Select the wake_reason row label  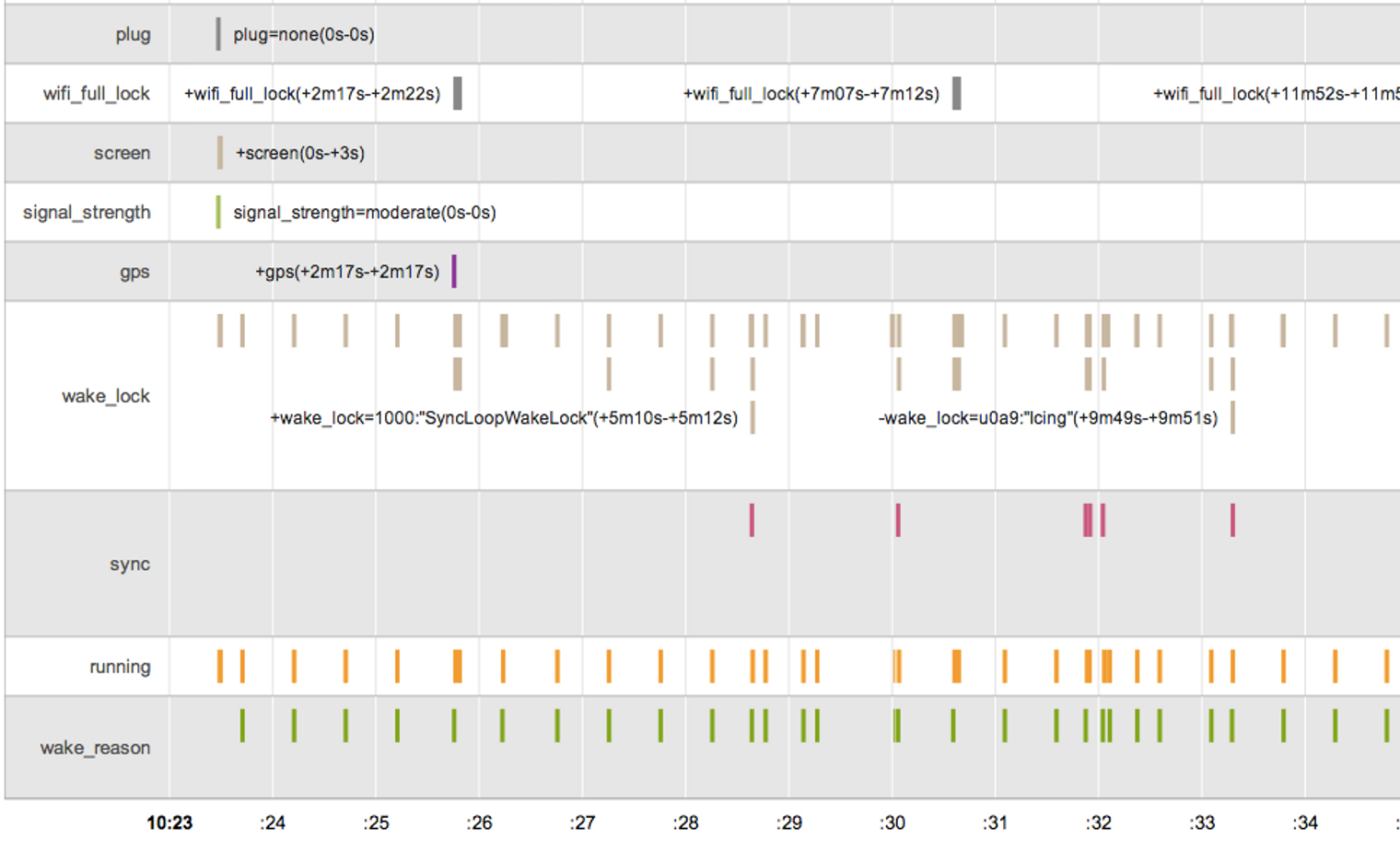(95, 748)
